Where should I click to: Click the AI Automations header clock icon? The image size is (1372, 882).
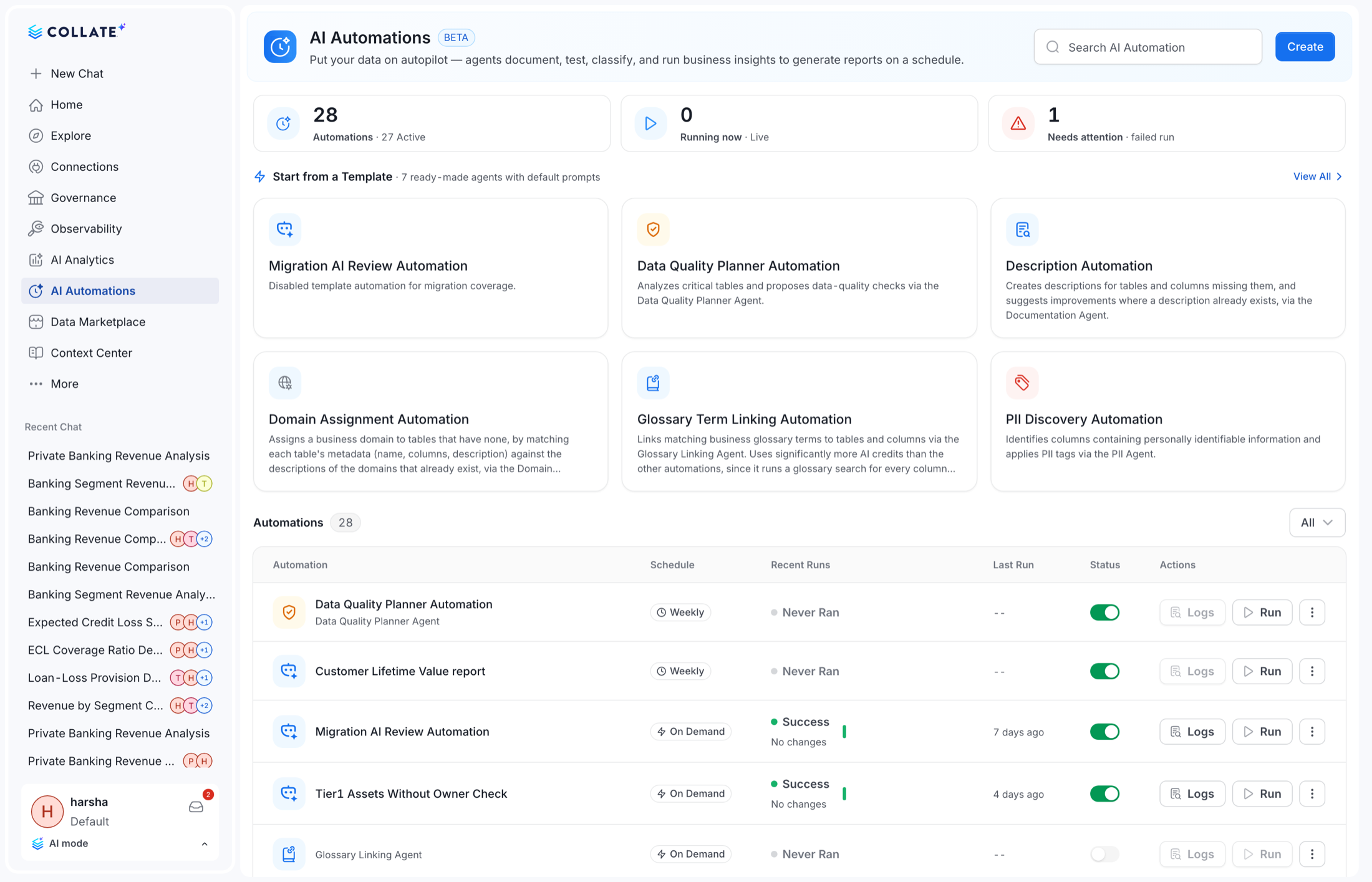(280, 47)
